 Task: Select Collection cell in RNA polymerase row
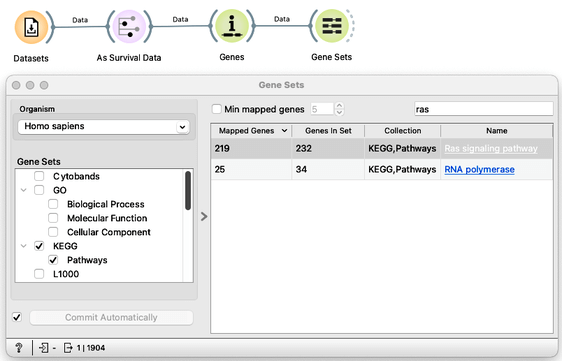tap(403, 169)
